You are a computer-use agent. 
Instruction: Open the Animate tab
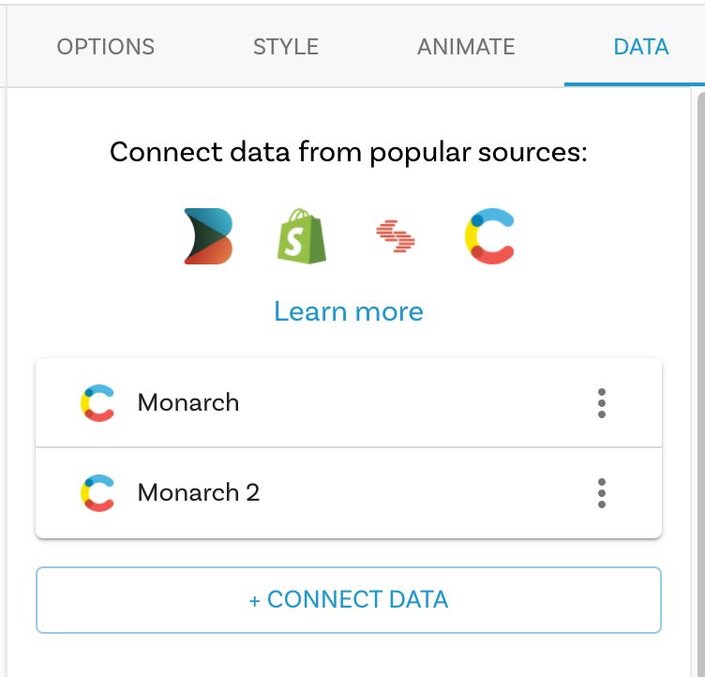tap(466, 47)
